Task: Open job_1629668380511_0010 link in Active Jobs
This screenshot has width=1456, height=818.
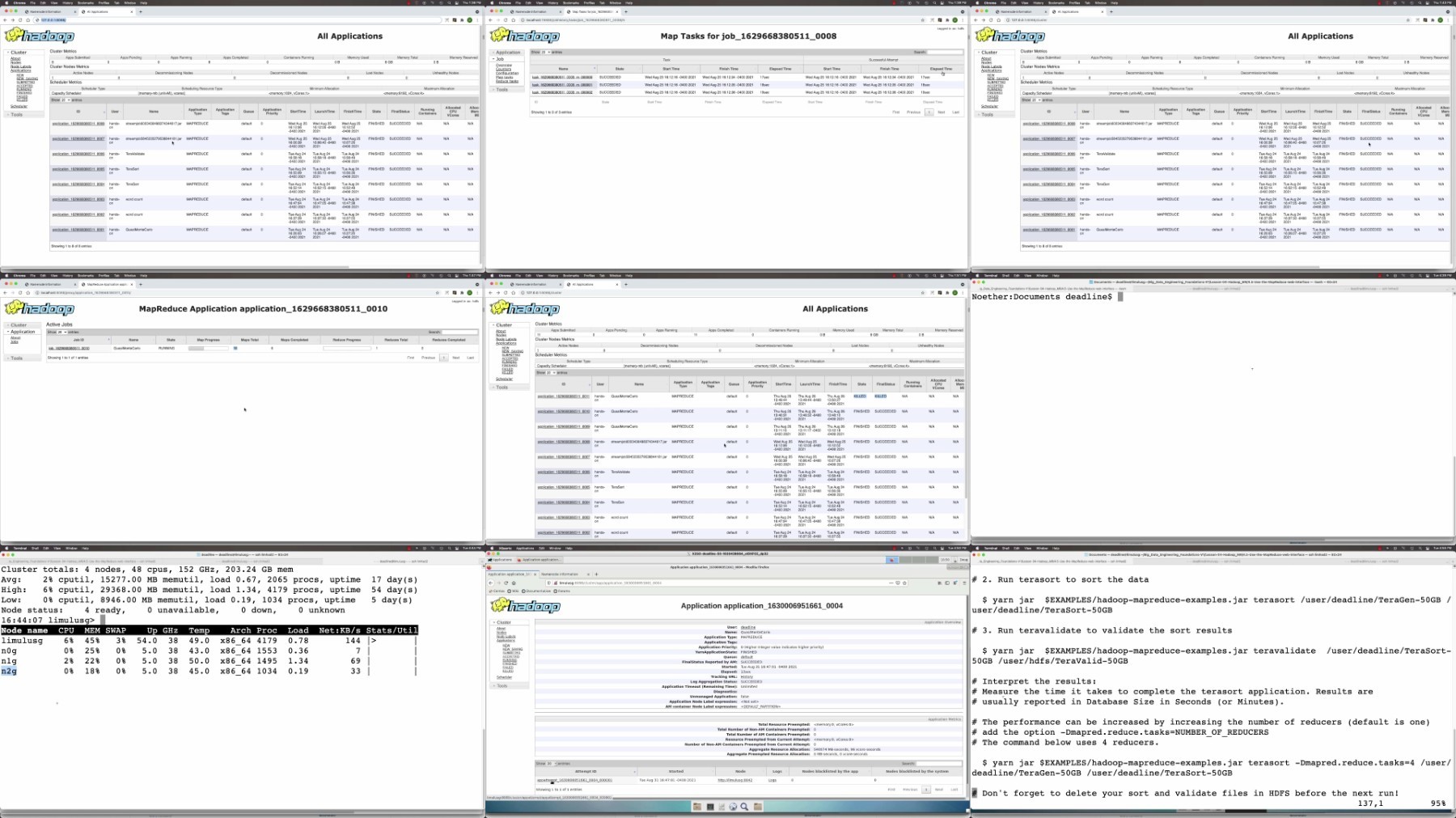Action: click(x=69, y=348)
